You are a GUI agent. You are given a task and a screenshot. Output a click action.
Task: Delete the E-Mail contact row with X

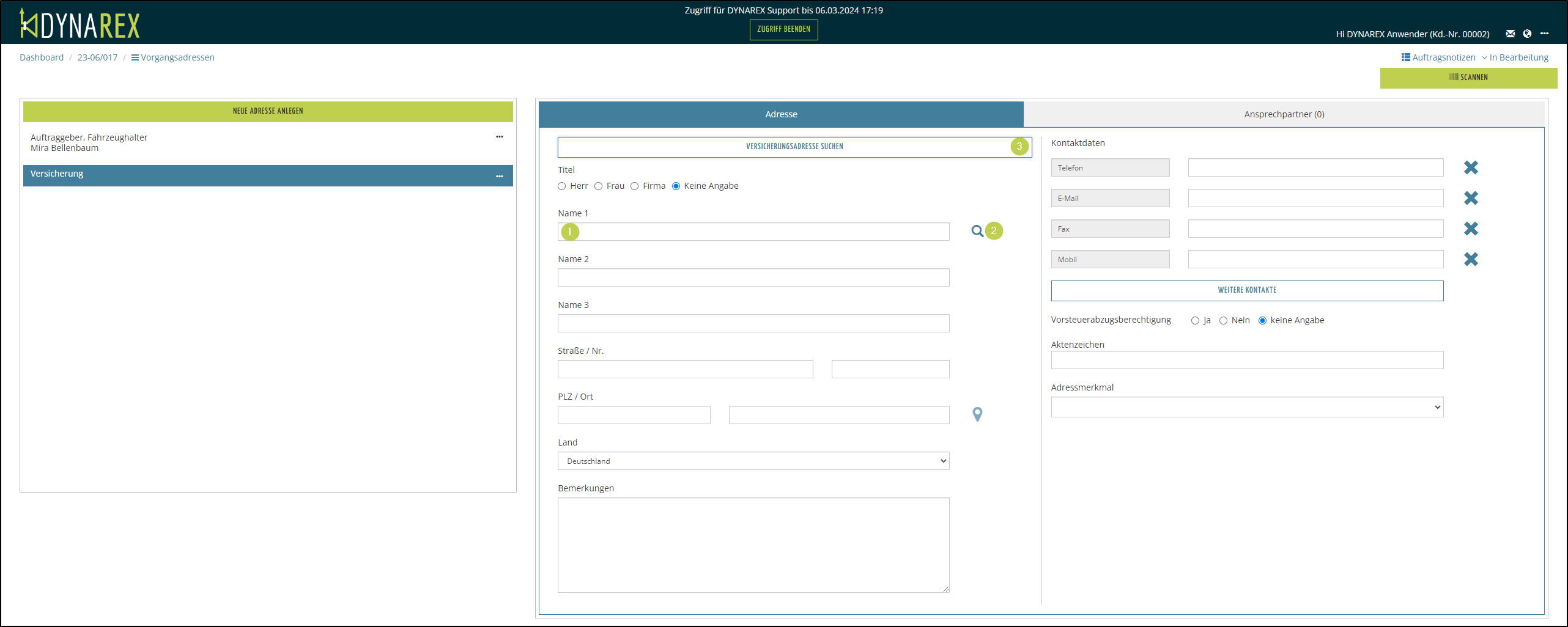point(1471,198)
